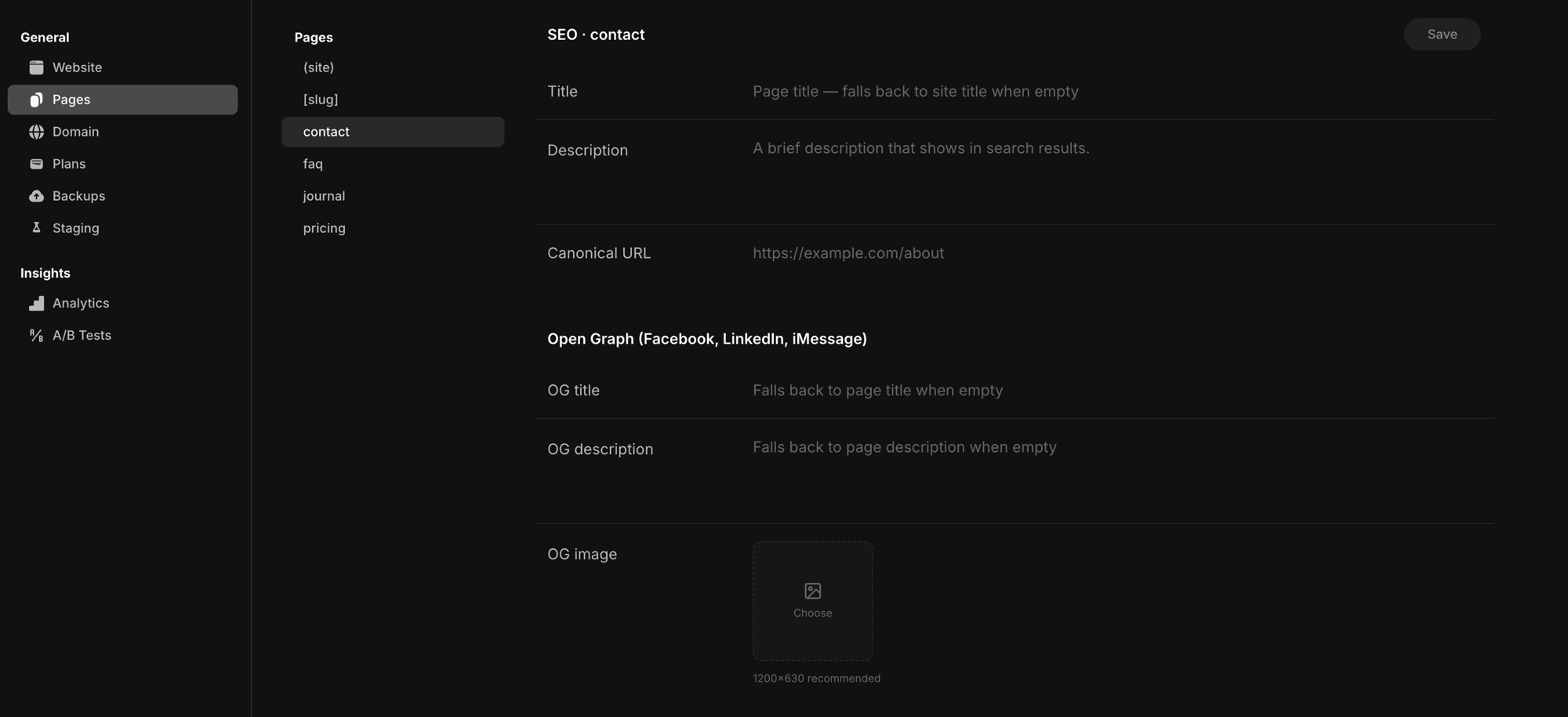Go to Domain settings
Viewport: 1568px width, 717px height.
(122, 132)
